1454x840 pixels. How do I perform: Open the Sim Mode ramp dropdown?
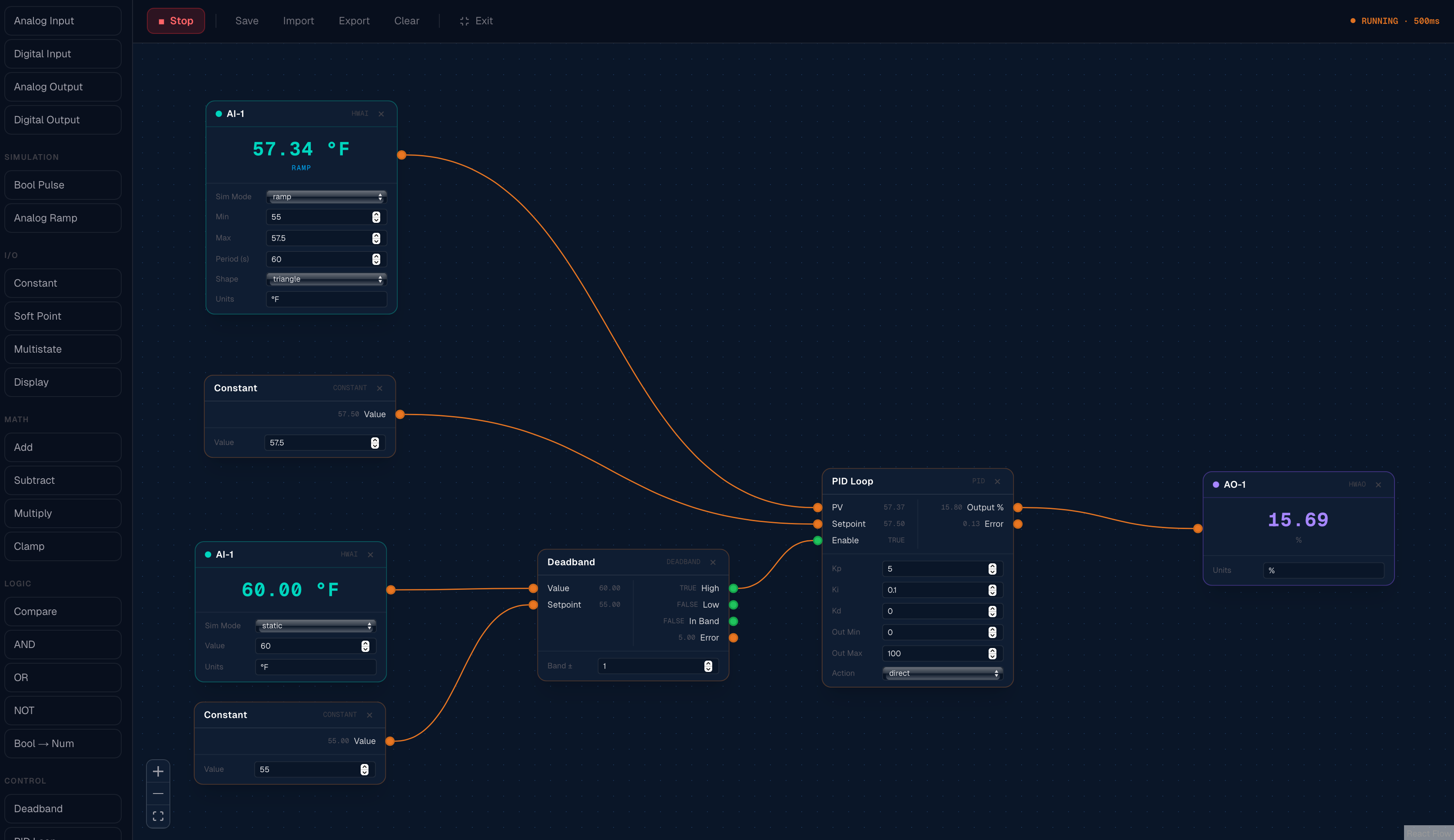(326, 197)
